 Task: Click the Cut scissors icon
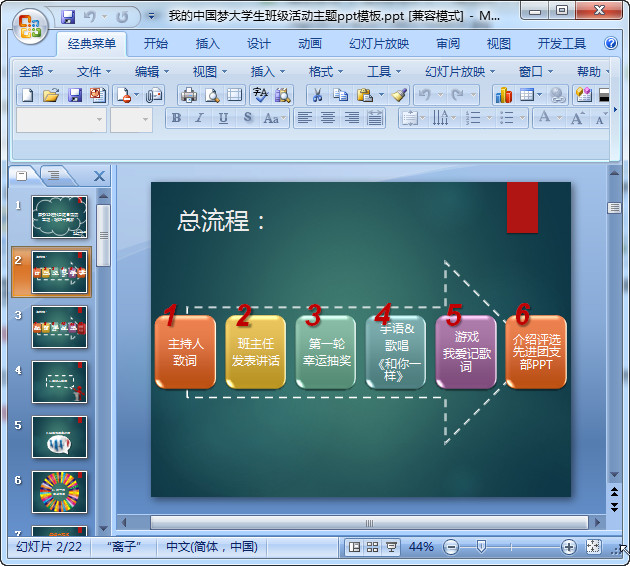point(317,95)
